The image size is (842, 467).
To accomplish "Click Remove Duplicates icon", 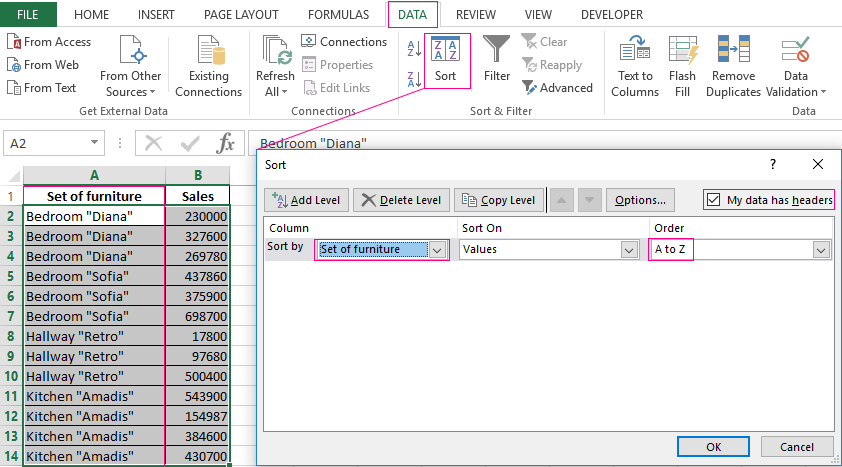I will (x=733, y=52).
